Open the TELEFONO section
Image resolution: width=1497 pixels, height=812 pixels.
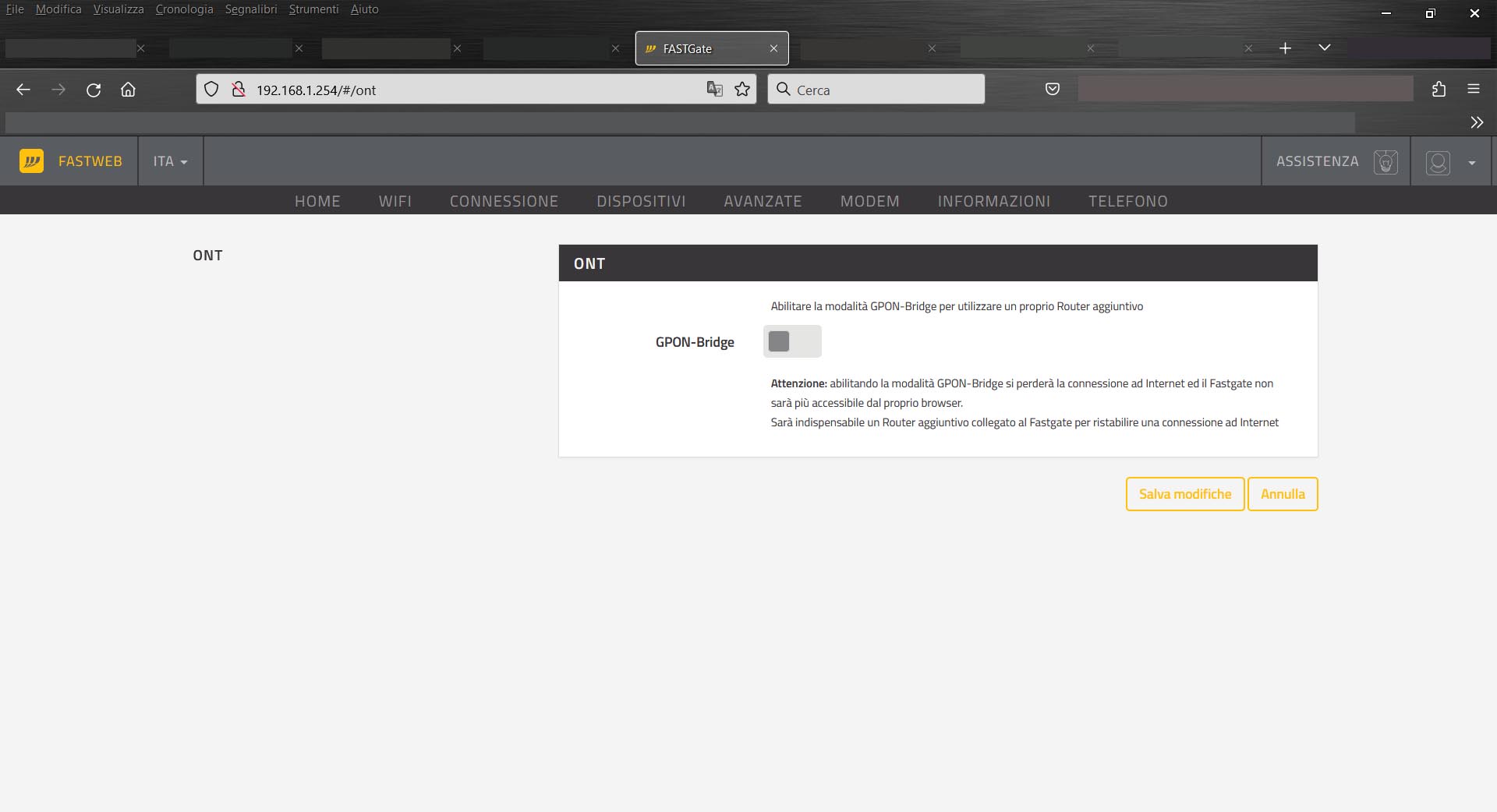(x=1128, y=201)
